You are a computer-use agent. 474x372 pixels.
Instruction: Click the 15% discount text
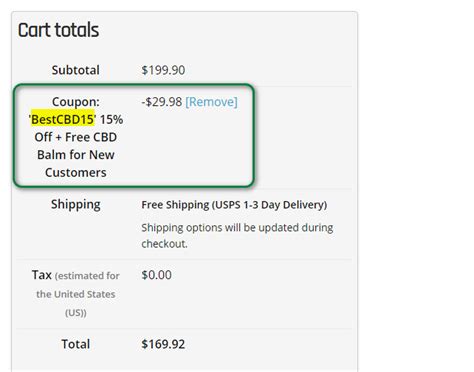(x=111, y=119)
